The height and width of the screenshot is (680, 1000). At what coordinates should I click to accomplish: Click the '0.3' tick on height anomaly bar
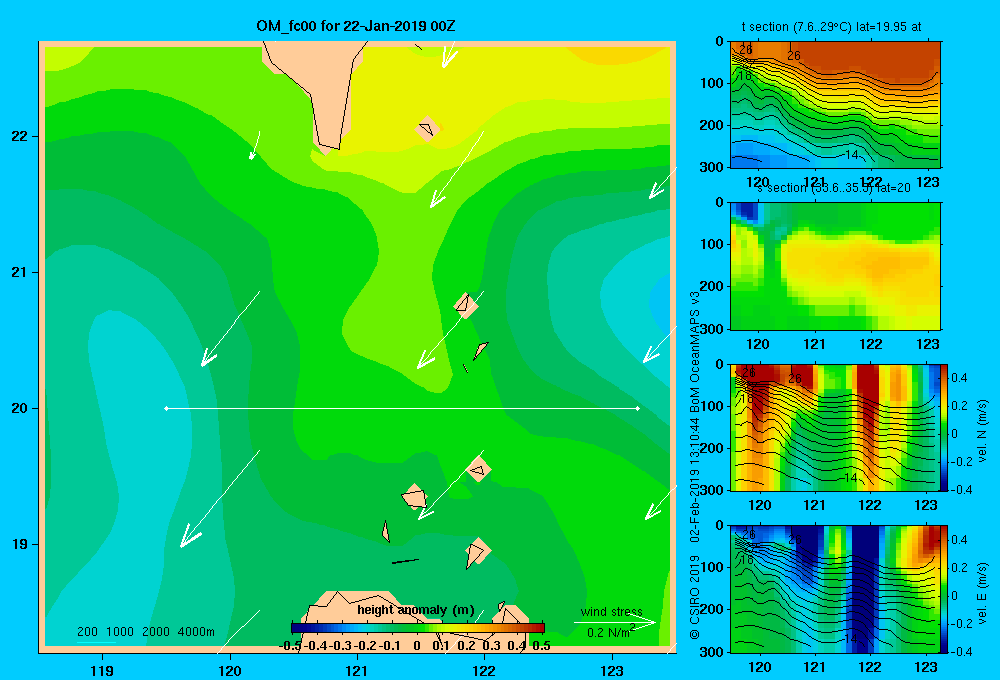point(491,646)
